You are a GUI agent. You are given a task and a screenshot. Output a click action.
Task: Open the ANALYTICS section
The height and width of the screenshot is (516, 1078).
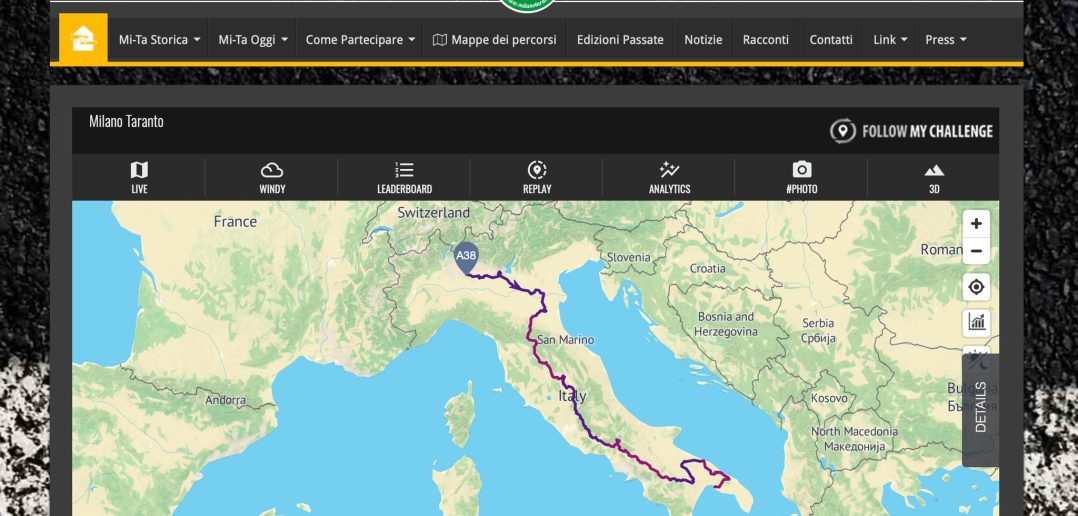point(669,177)
